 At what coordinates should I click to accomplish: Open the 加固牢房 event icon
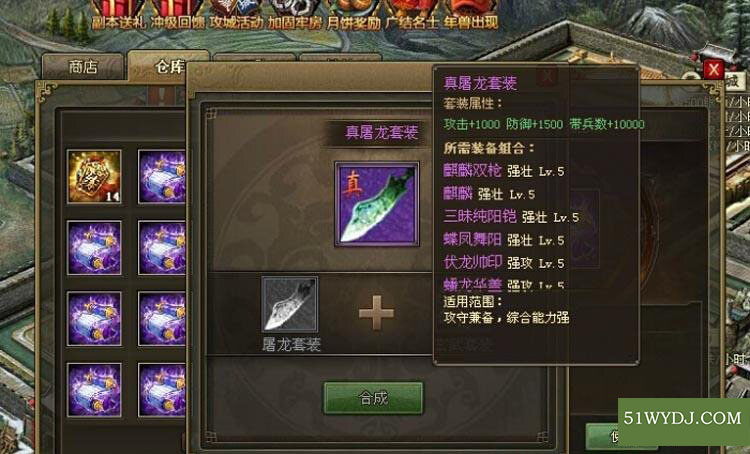coord(295,14)
